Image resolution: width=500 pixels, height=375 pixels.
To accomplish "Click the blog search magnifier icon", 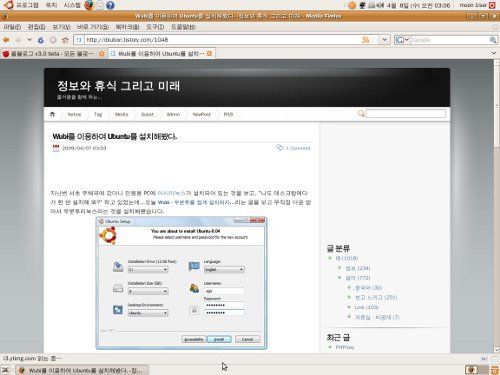I will pyautogui.click(x=361, y=114).
